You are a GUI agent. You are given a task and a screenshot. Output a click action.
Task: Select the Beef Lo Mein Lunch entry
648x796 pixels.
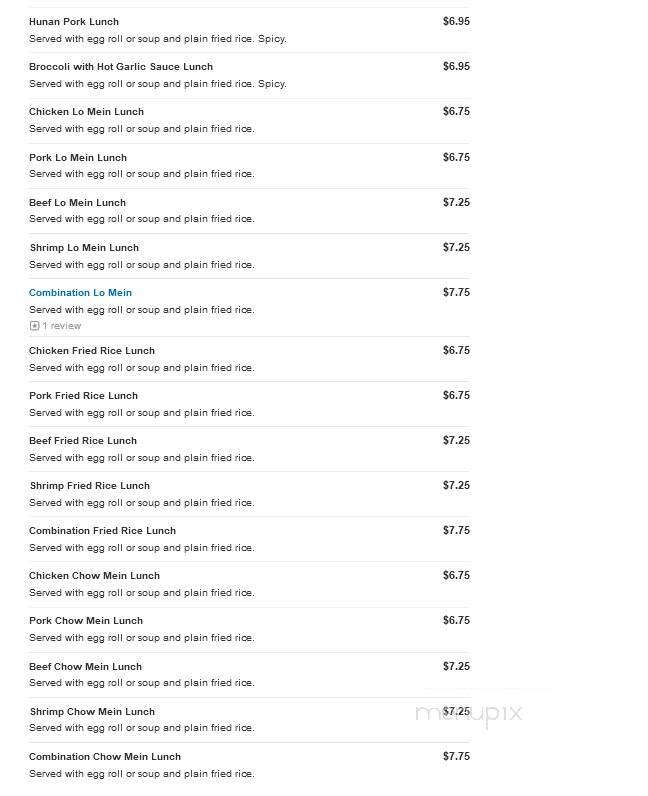coord(77,203)
